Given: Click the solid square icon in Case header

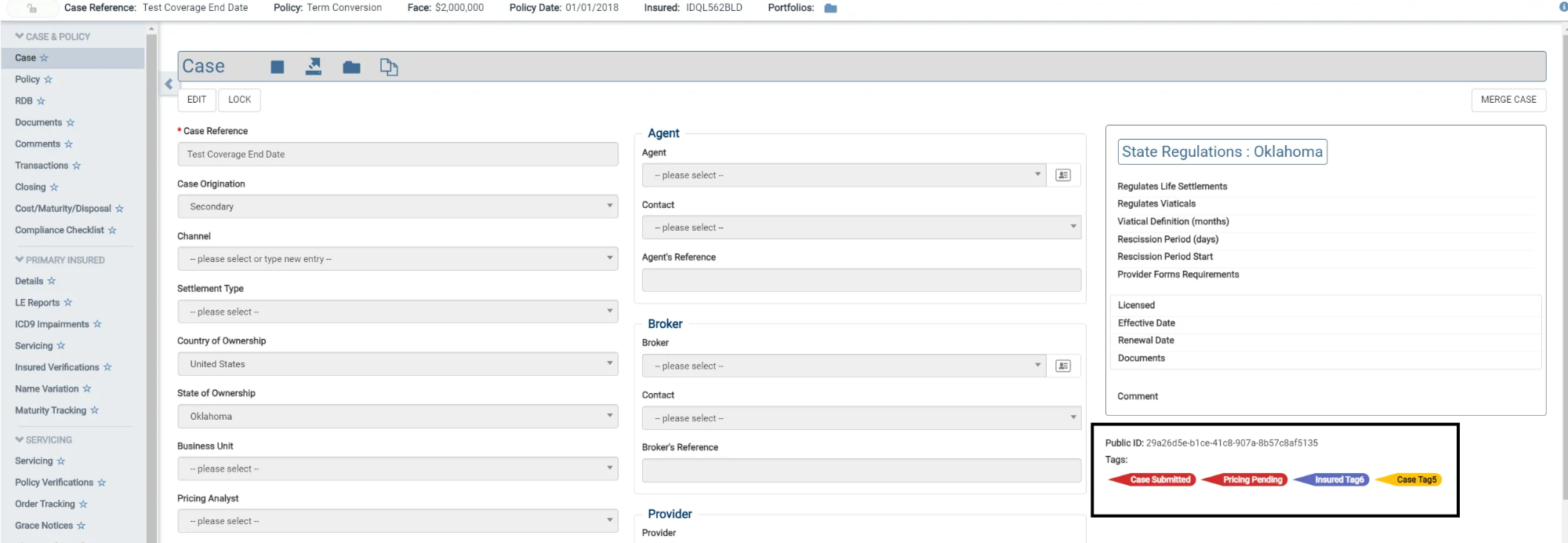Looking at the screenshot, I should (277, 67).
